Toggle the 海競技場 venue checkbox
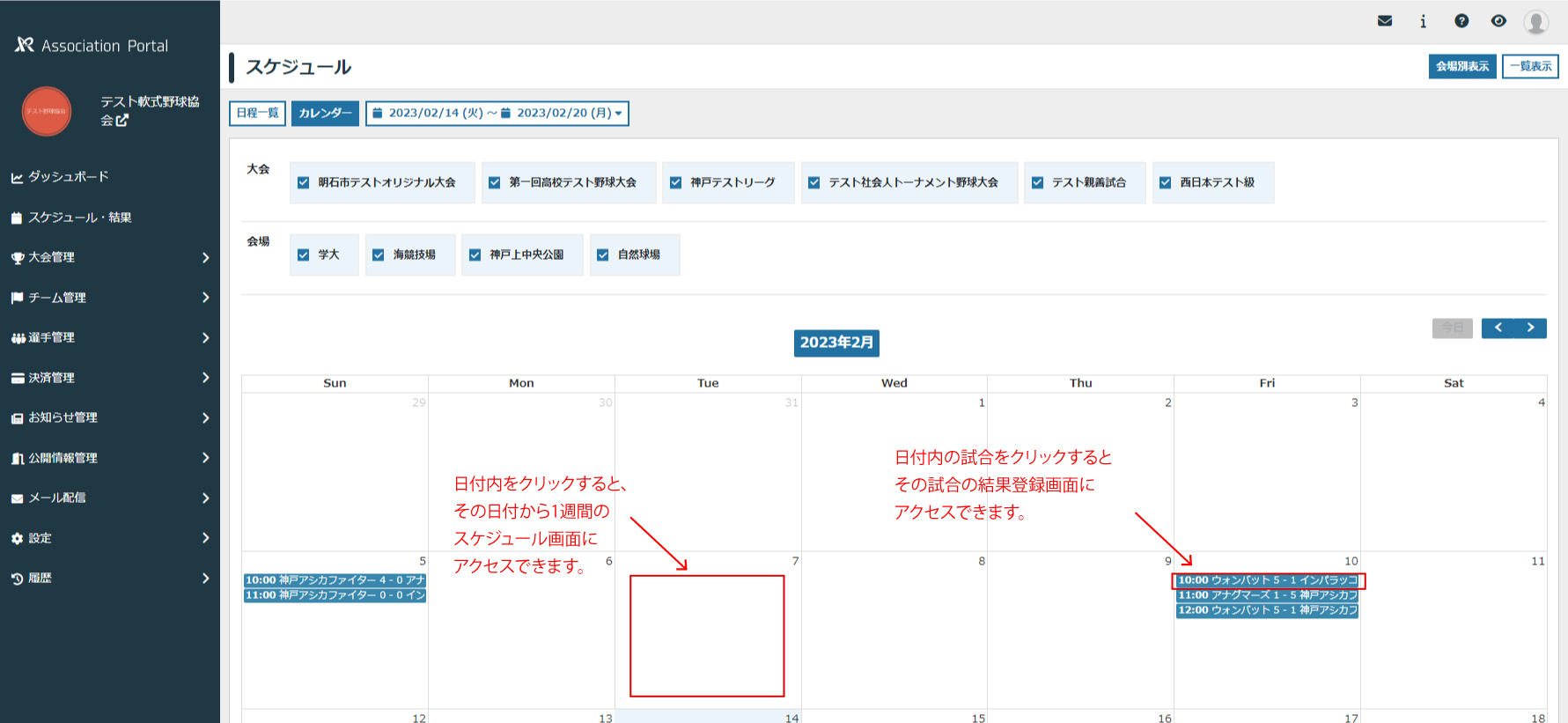The height and width of the screenshot is (723, 1568). (x=379, y=255)
